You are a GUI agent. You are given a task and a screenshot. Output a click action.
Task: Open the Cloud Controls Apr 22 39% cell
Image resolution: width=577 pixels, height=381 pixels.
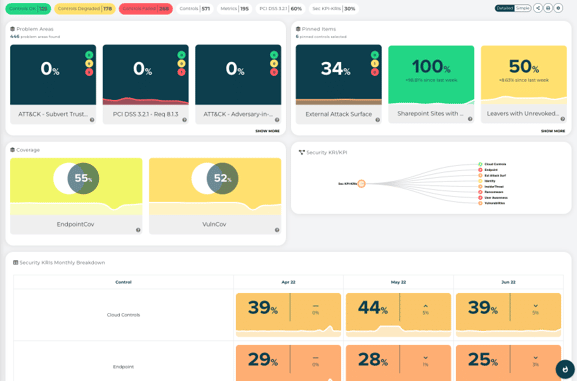click(x=288, y=315)
